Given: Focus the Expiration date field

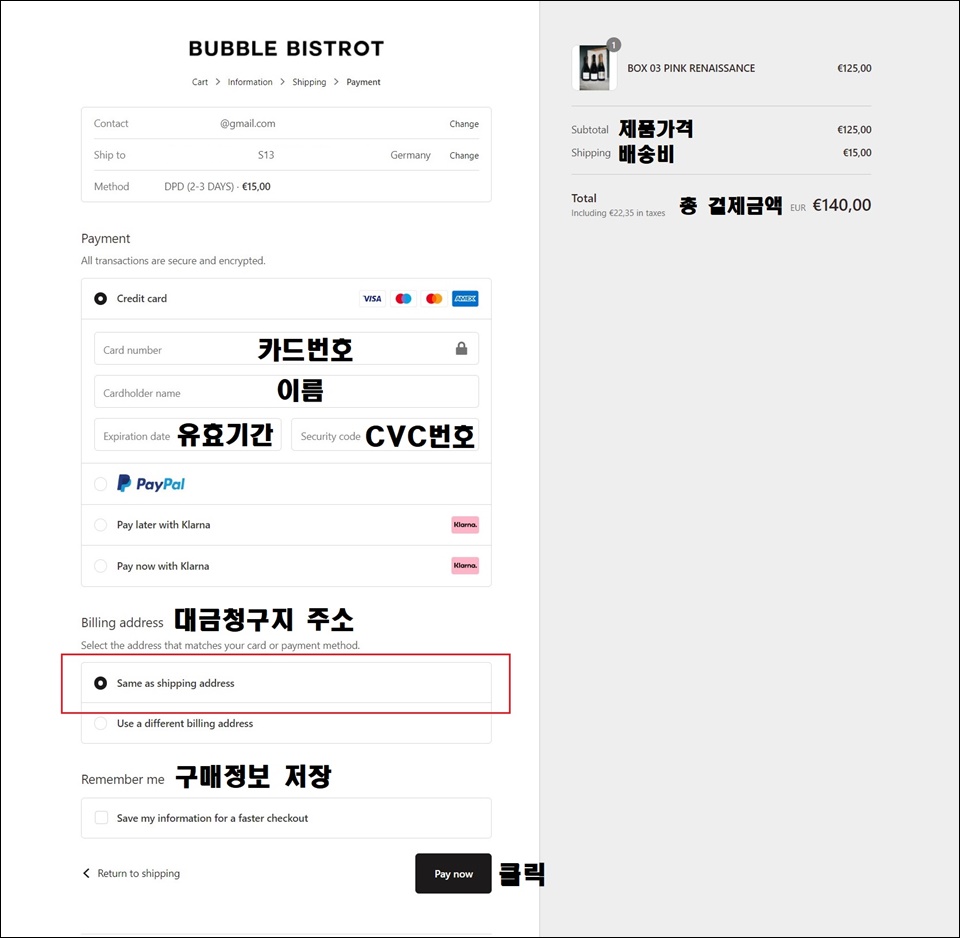Looking at the screenshot, I should click(x=187, y=435).
